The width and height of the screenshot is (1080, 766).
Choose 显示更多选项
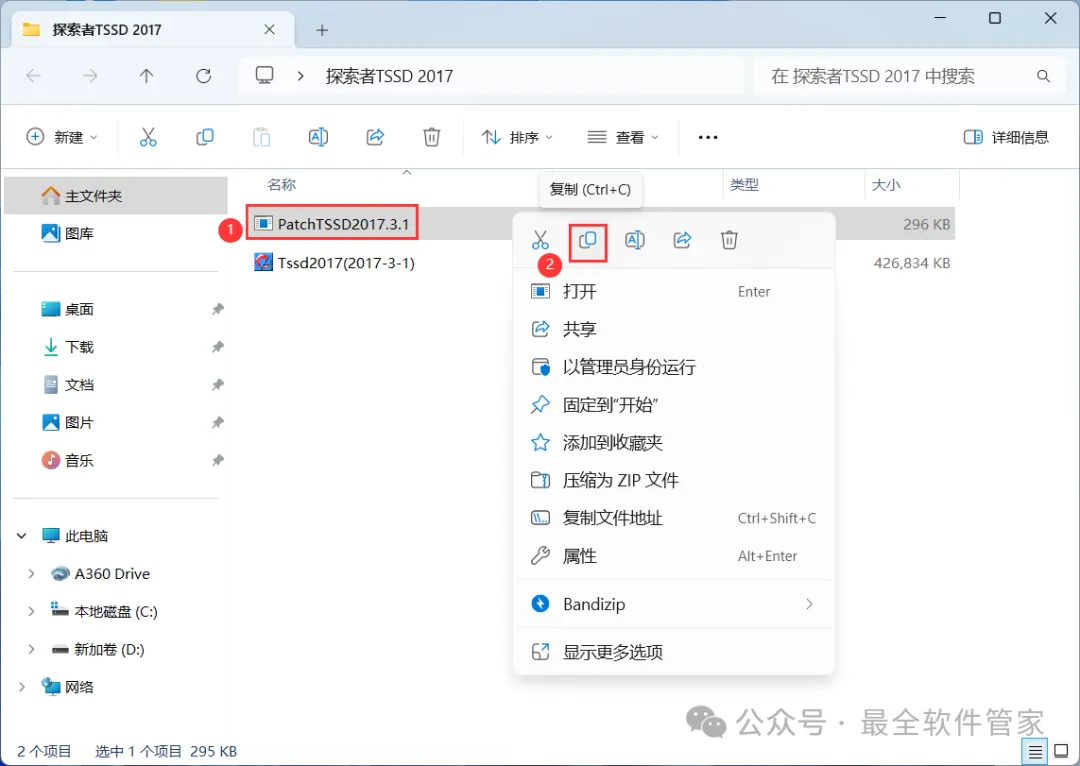point(674,652)
